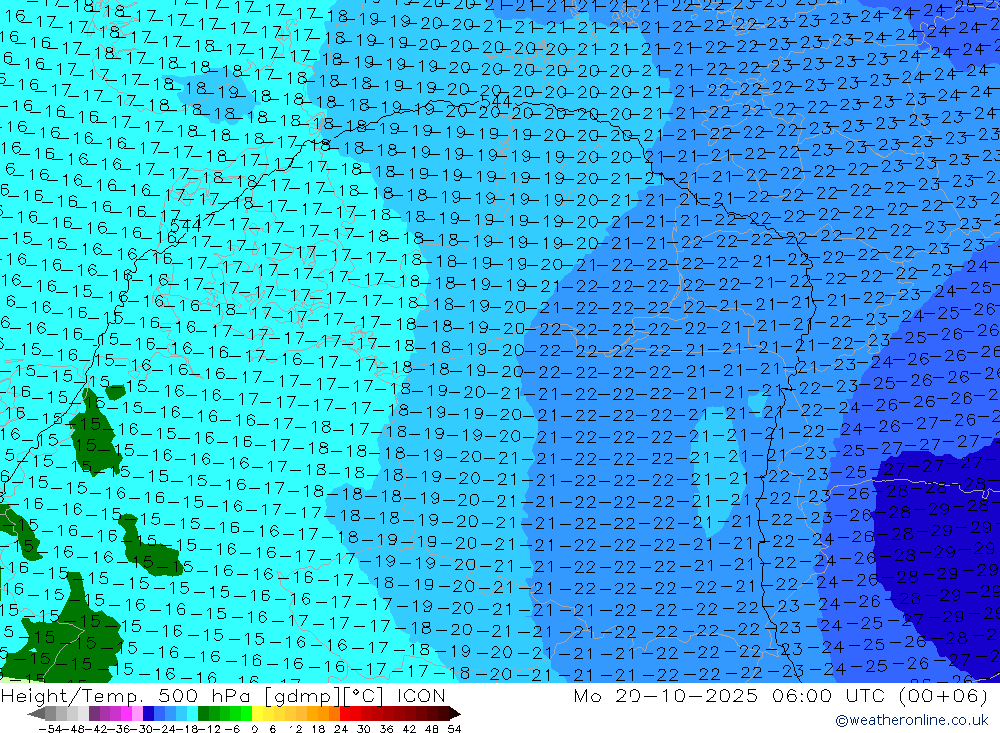Image resolution: width=1000 pixels, height=733 pixels.
Task: Click the bright red swatch at 24 on the scale
Action: 345,713
